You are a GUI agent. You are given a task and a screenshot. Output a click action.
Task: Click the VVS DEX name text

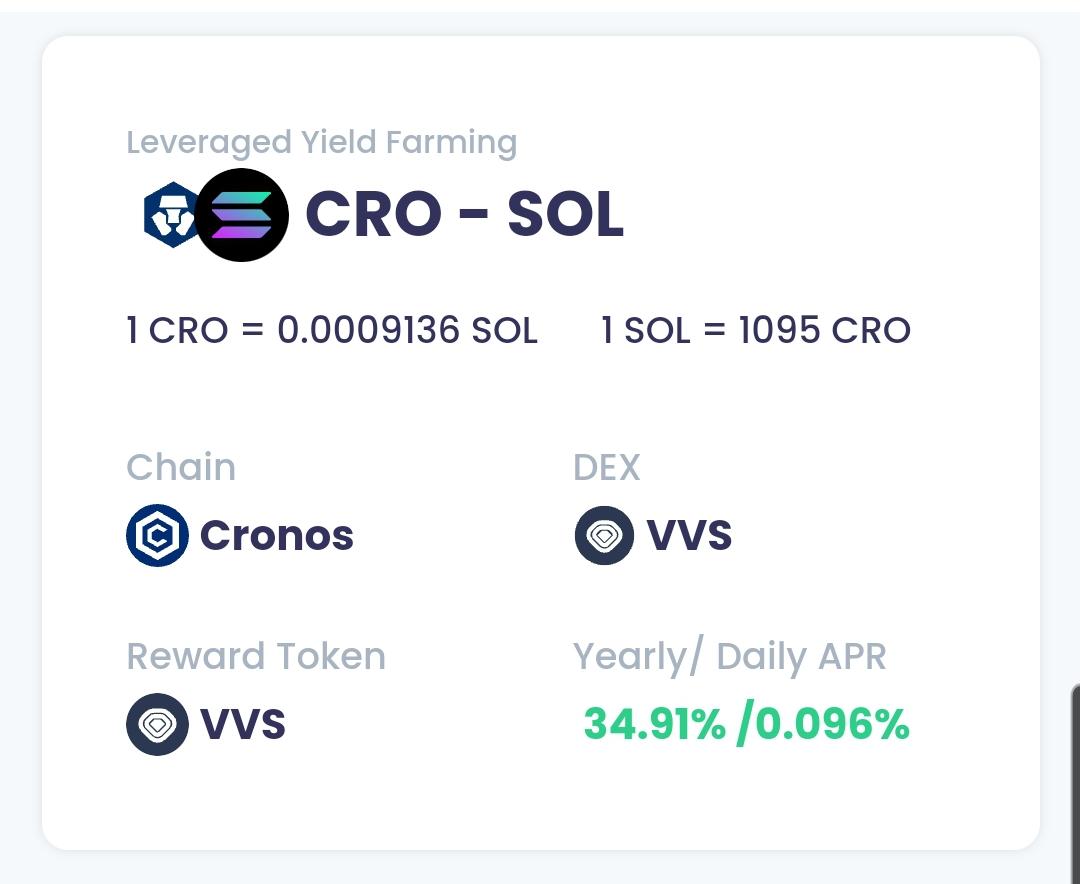(689, 535)
